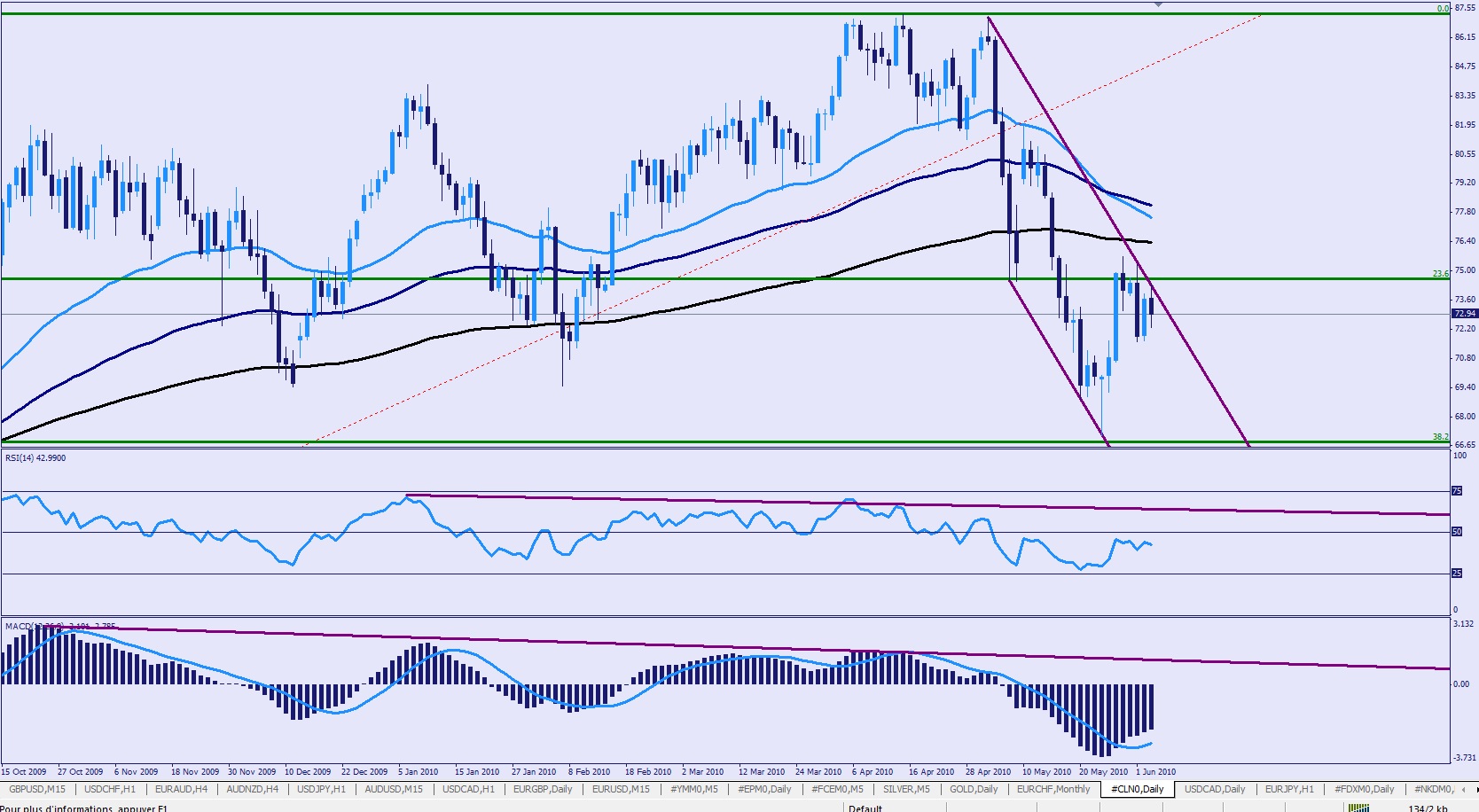
Task: Click the RSI(14) 42.9900 indicator label
Action: [x=35, y=457]
